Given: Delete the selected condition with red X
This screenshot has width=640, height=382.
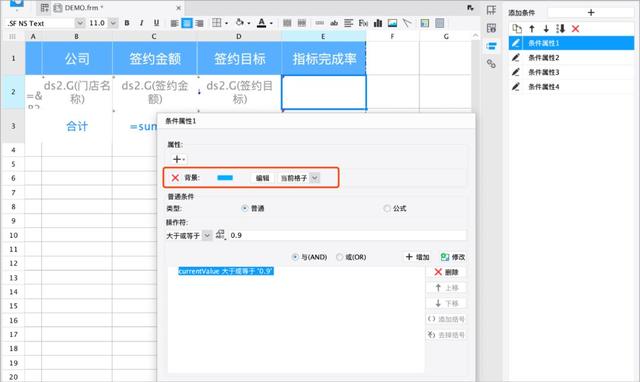Looking at the screenshot, I should pos(576,29).
